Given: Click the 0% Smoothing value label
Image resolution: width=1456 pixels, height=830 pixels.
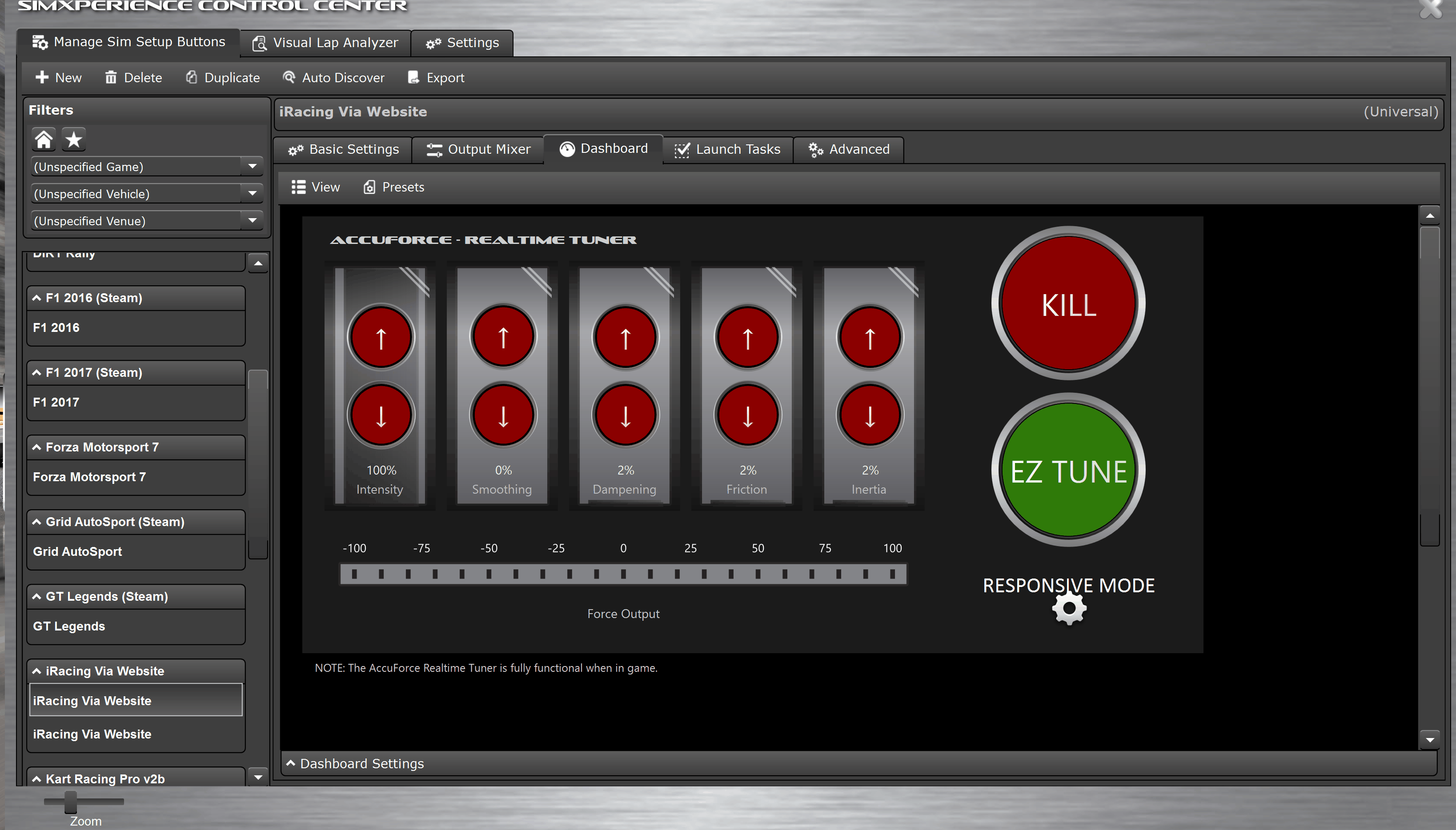Looking at the screenshot, I should coord(503,470).
